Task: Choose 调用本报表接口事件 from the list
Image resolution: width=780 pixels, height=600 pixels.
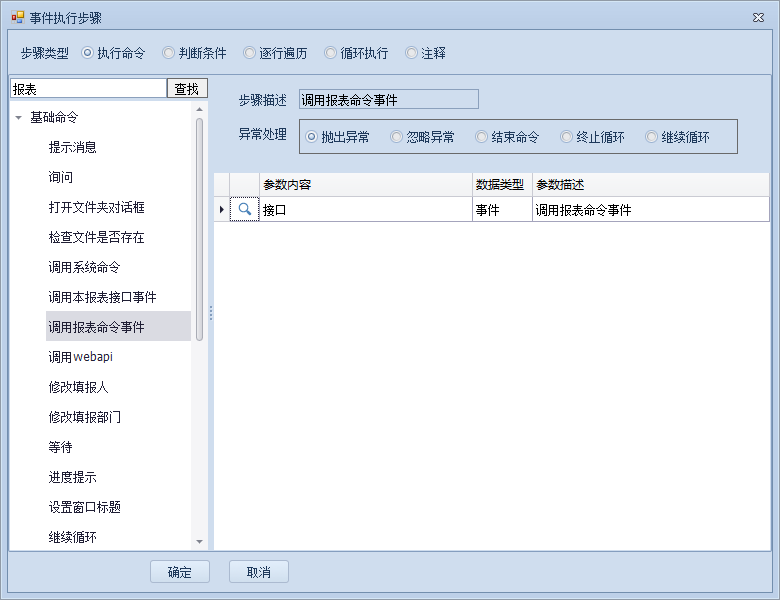Action: point(102,297)
